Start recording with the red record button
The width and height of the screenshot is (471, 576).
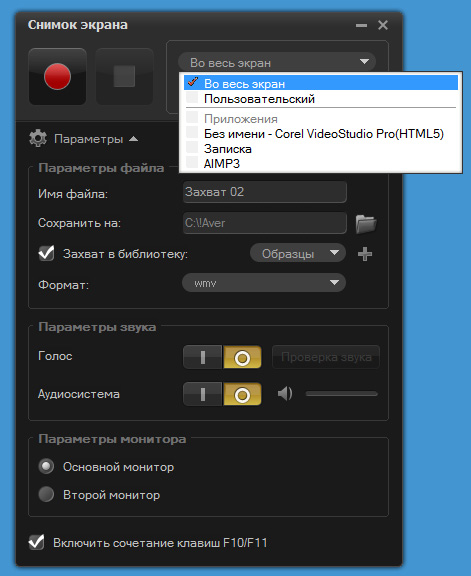[x=57, y=76]
